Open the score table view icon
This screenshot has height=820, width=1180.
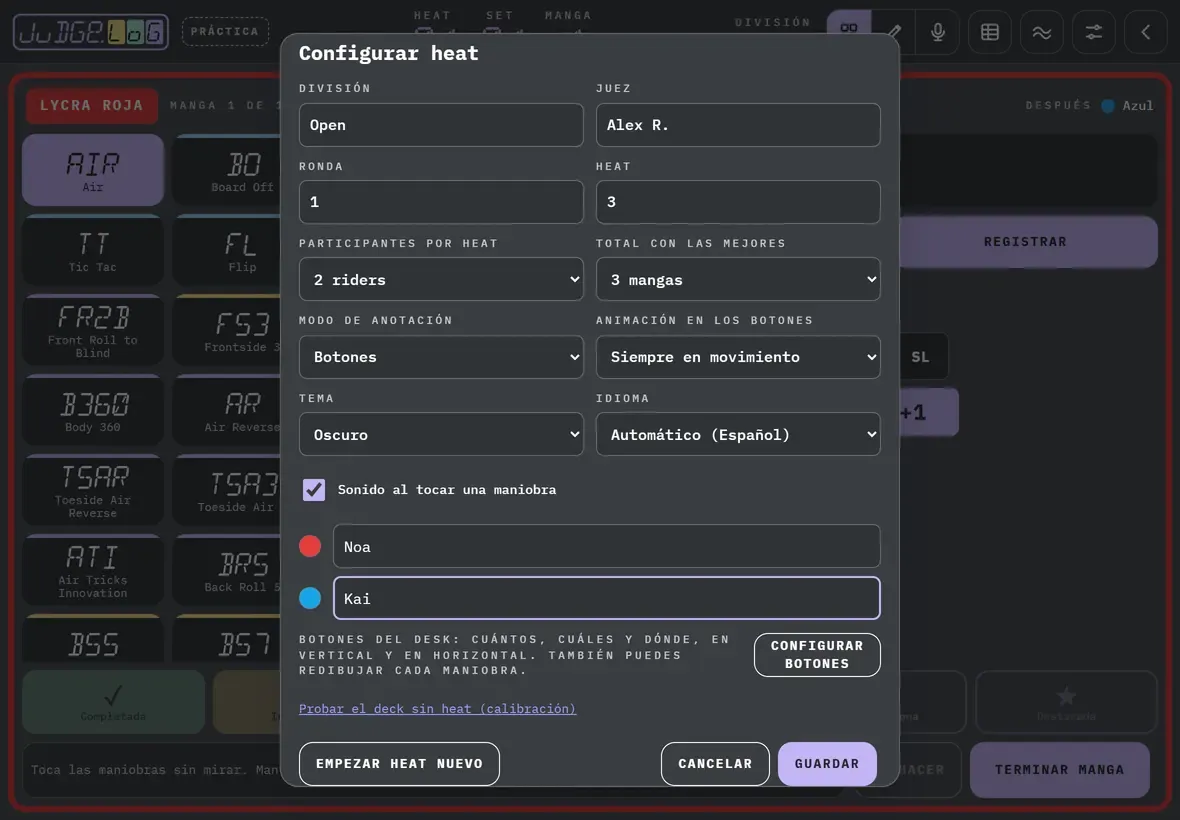coord(990,32)
